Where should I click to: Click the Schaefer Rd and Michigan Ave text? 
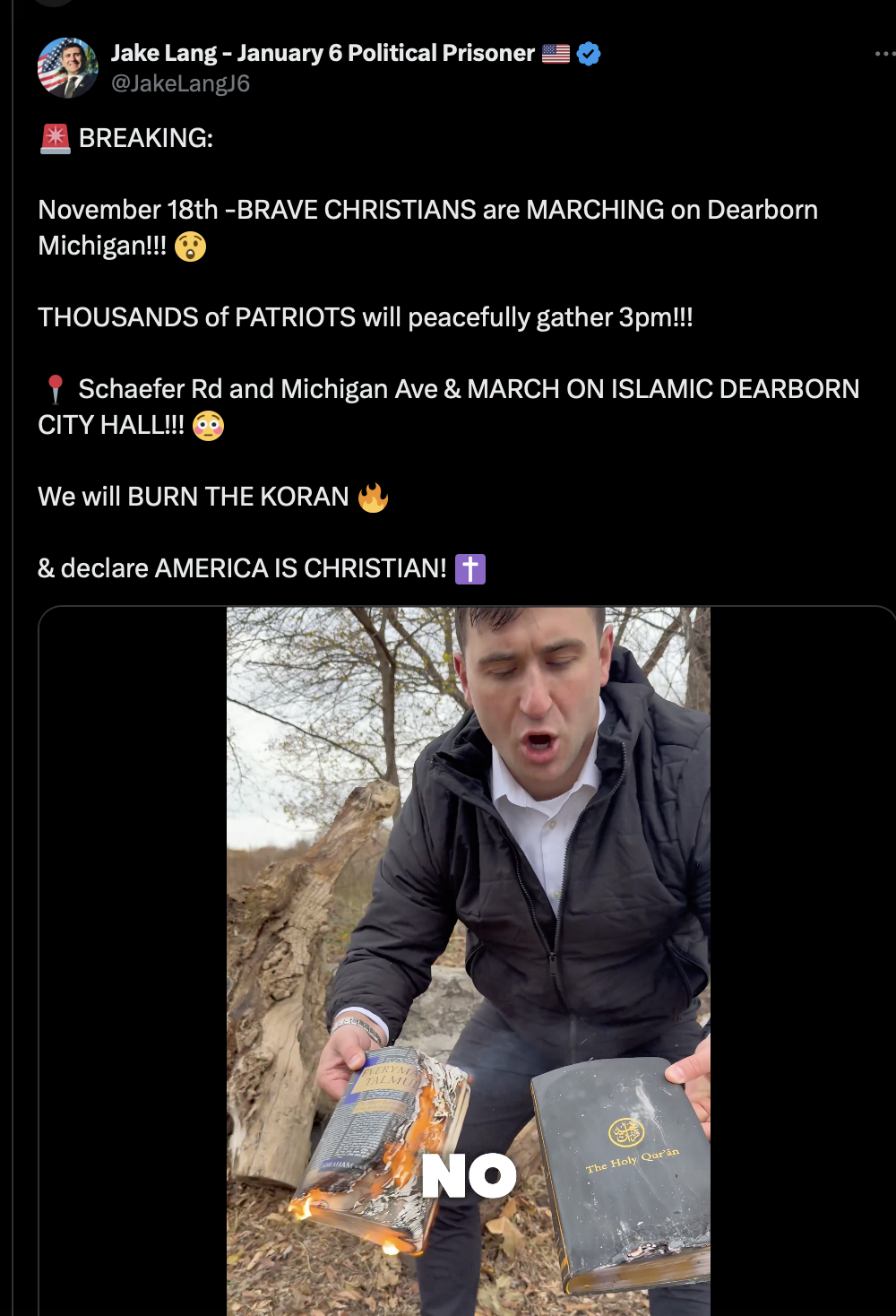click(260, 389)
